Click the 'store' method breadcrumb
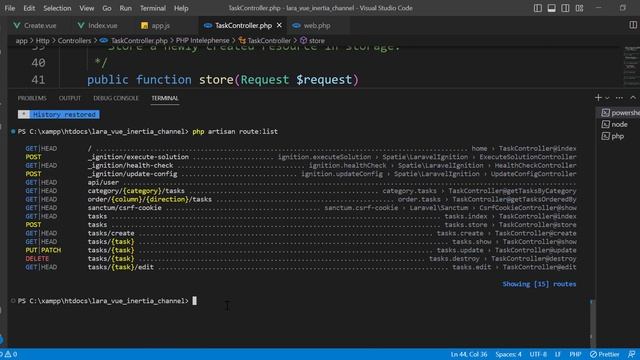Image resolution: width=640 pixels, height=360 pixels. 313,40
